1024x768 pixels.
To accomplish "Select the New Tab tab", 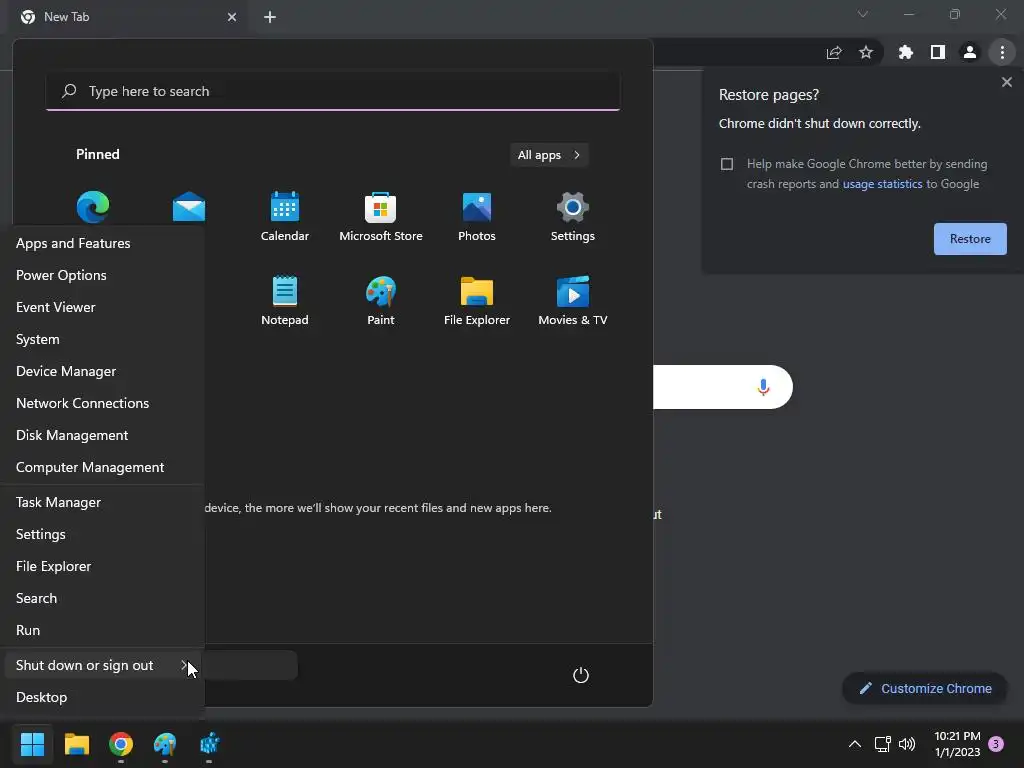I will pyautogui.click(x=128, y=17).
